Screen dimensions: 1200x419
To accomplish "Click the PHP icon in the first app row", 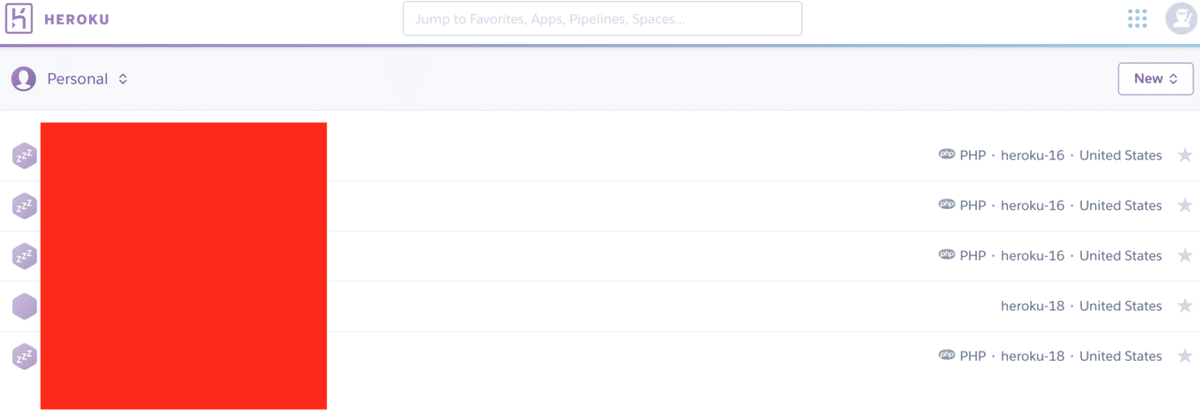I will [947, 155].
